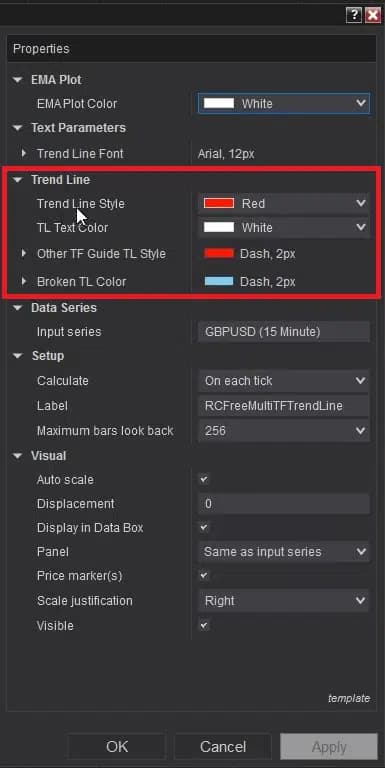Collapse the Data Series section
The width and height of the screenshot is (385, 768).
pos(18,308)
